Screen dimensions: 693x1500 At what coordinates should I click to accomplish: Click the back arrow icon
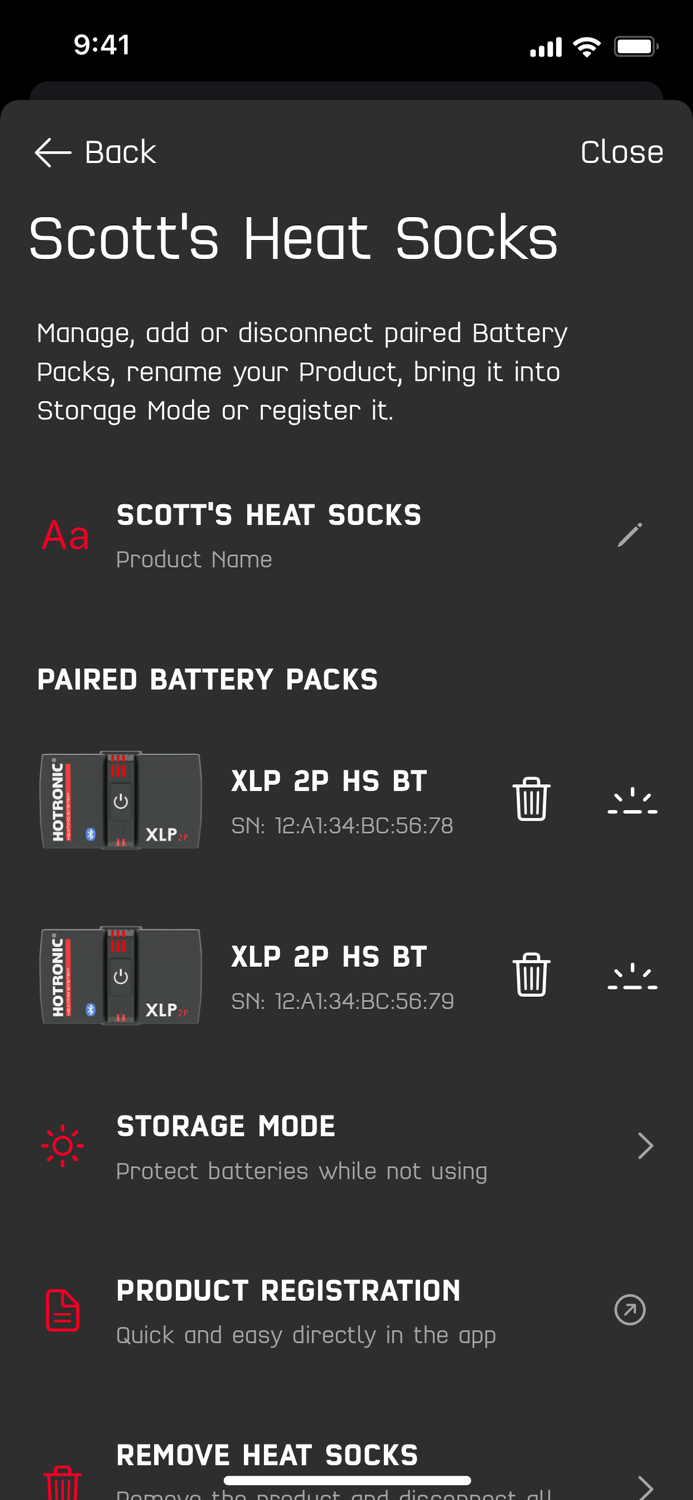(50, 152)
